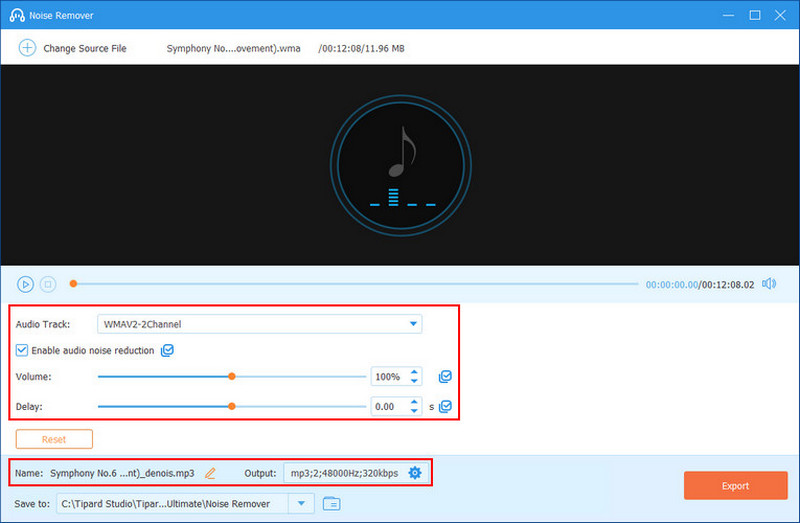Click the Reset button

[54, 439]
